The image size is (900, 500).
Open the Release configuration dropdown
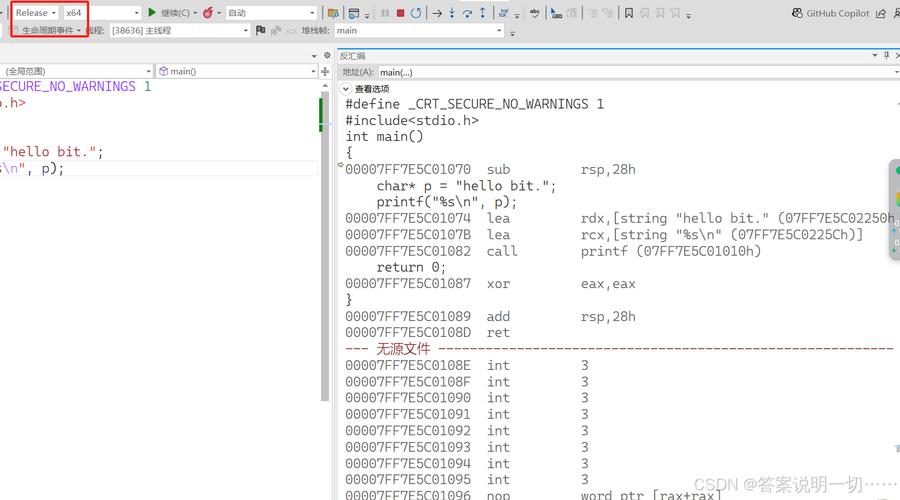(x=36, y=13)
